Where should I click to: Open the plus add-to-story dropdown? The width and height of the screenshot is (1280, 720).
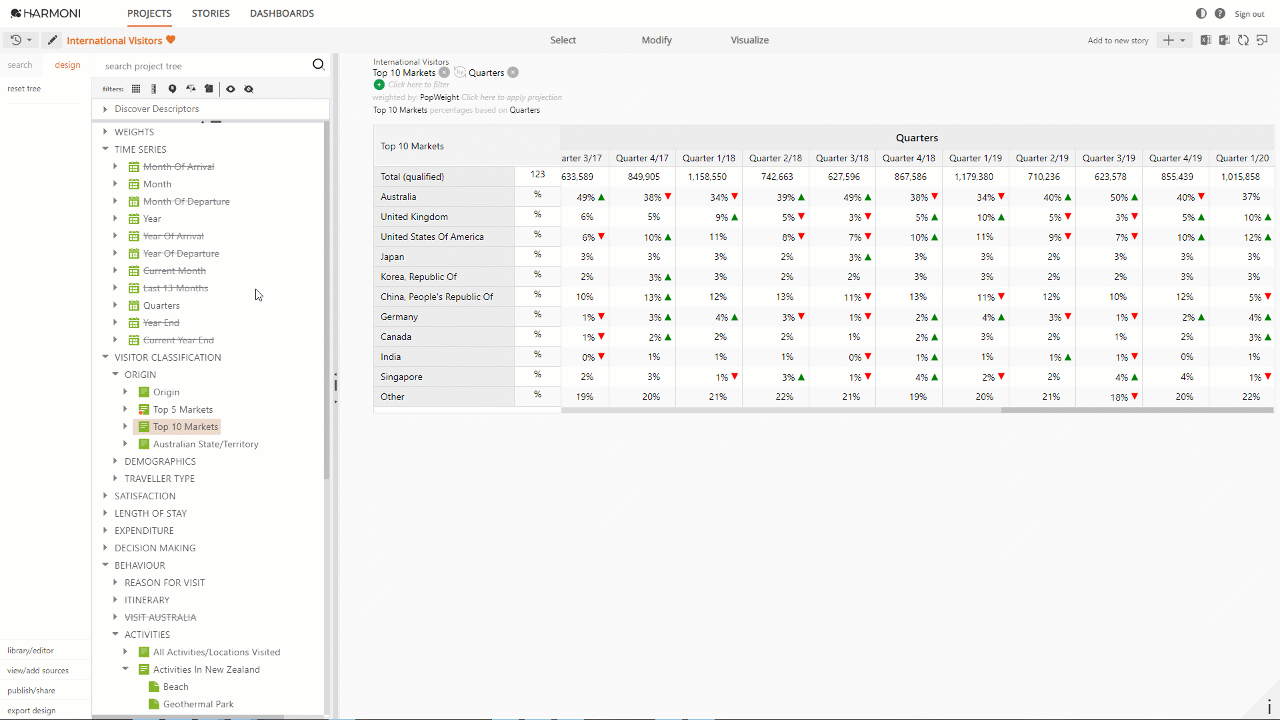pyautogui.click(x=1173, y=40)
